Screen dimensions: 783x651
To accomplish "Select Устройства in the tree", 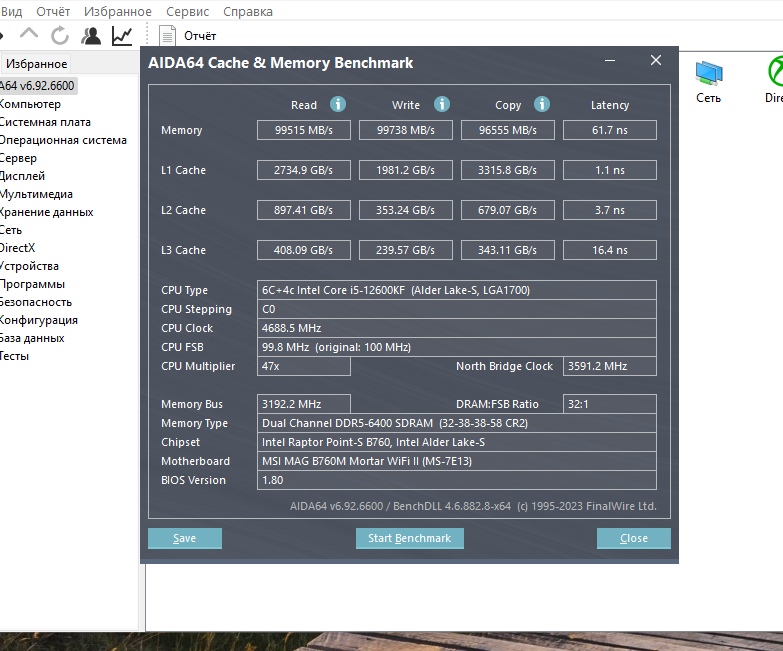I will [x=29, y=266].
